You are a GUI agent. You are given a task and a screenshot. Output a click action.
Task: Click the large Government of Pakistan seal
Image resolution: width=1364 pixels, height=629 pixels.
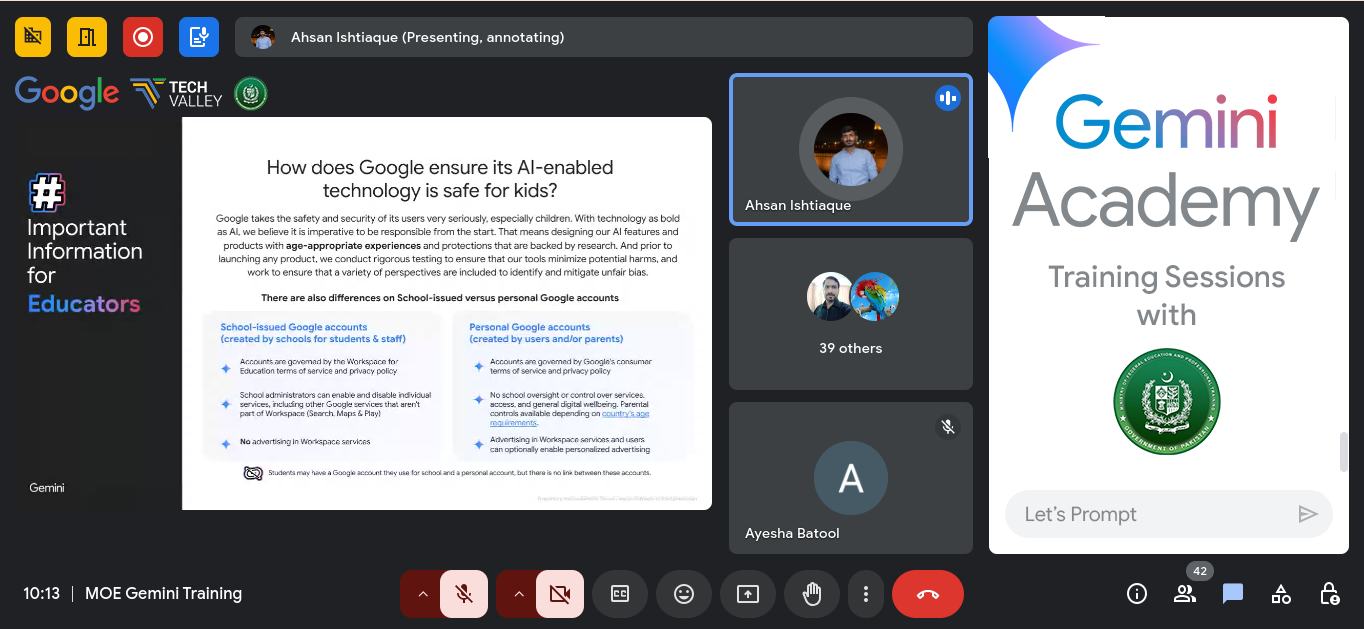click(1167, 402)
